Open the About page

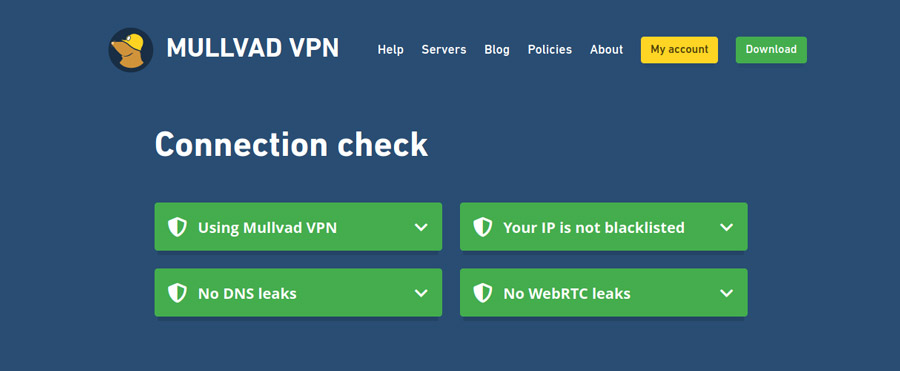point(607,50)
